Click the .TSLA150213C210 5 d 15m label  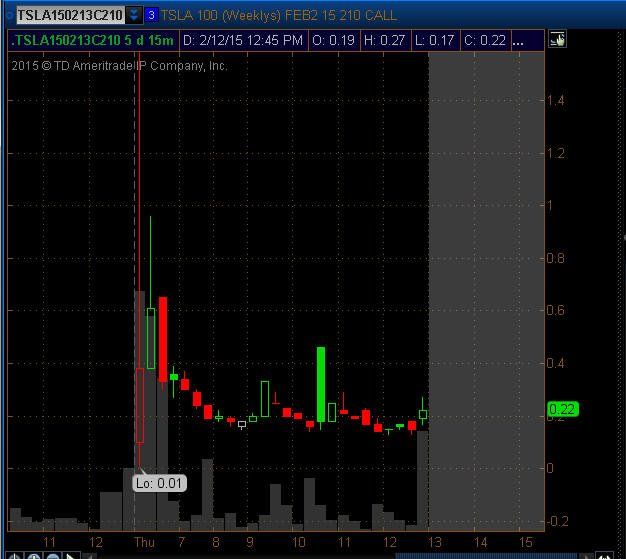point(93,40)
